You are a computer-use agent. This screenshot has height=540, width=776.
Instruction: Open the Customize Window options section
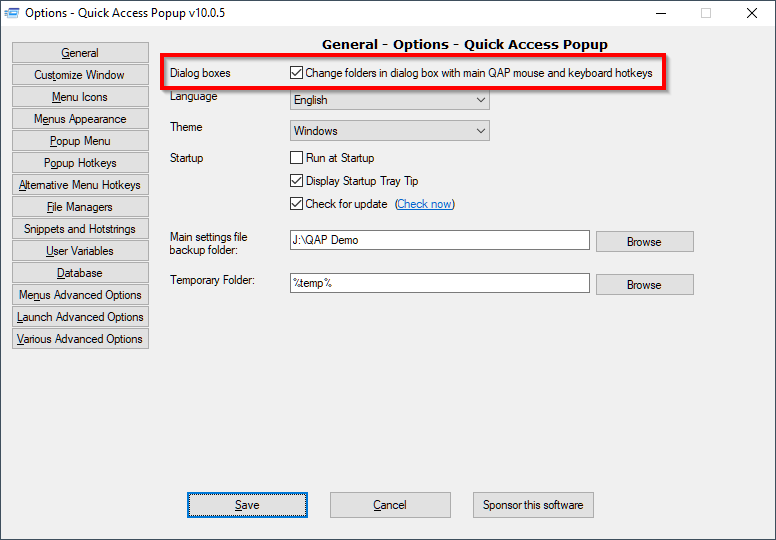80,75
